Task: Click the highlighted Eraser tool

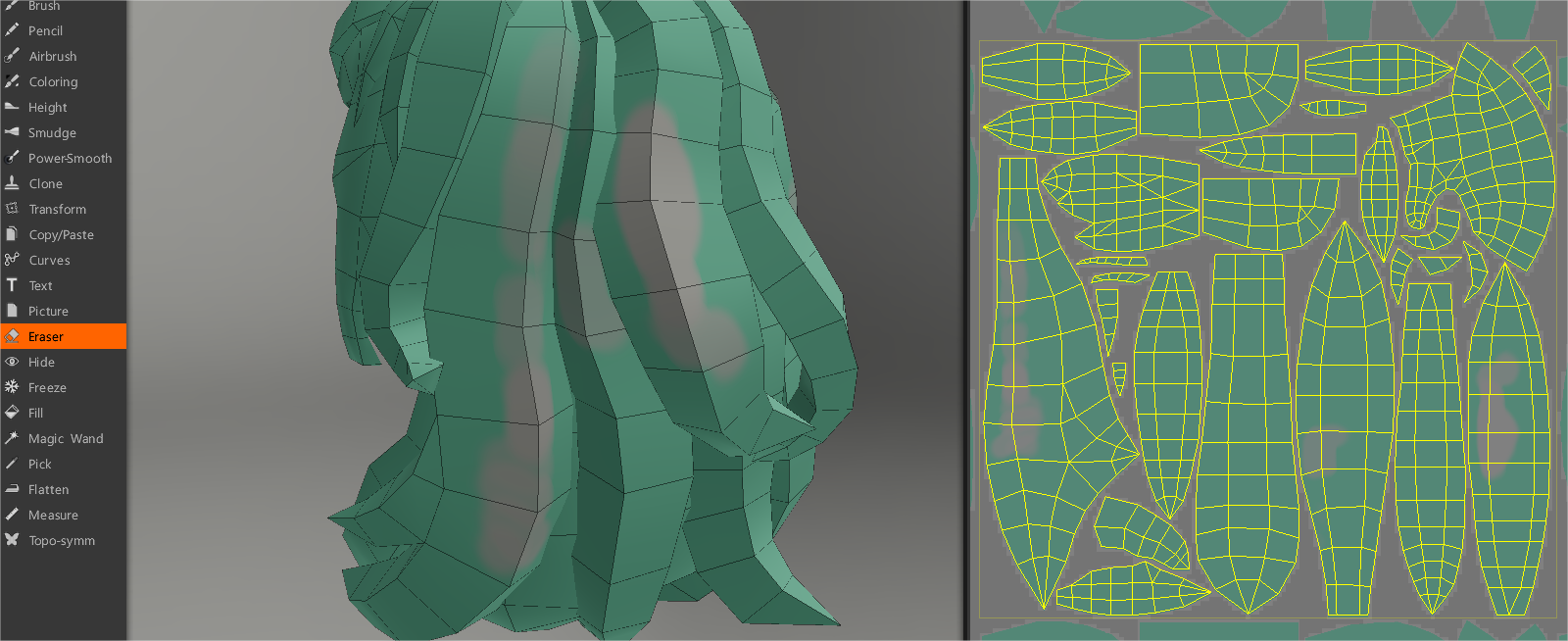Action: [x=46, y=337]
